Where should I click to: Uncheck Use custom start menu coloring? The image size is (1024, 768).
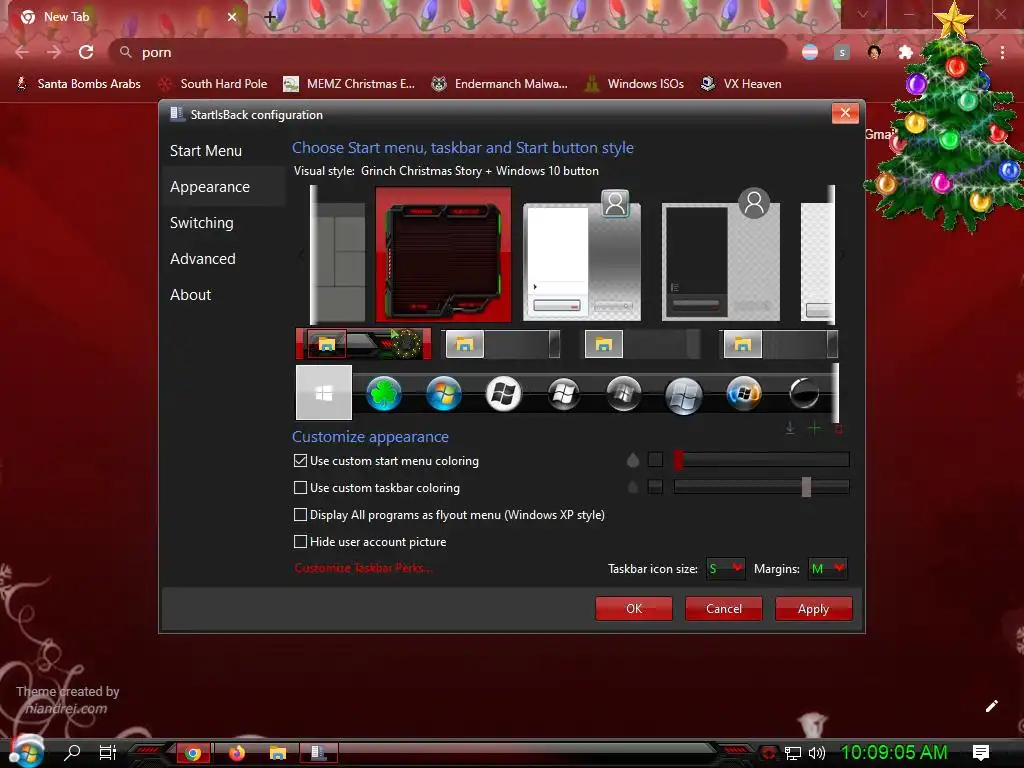tap(300, 460)
